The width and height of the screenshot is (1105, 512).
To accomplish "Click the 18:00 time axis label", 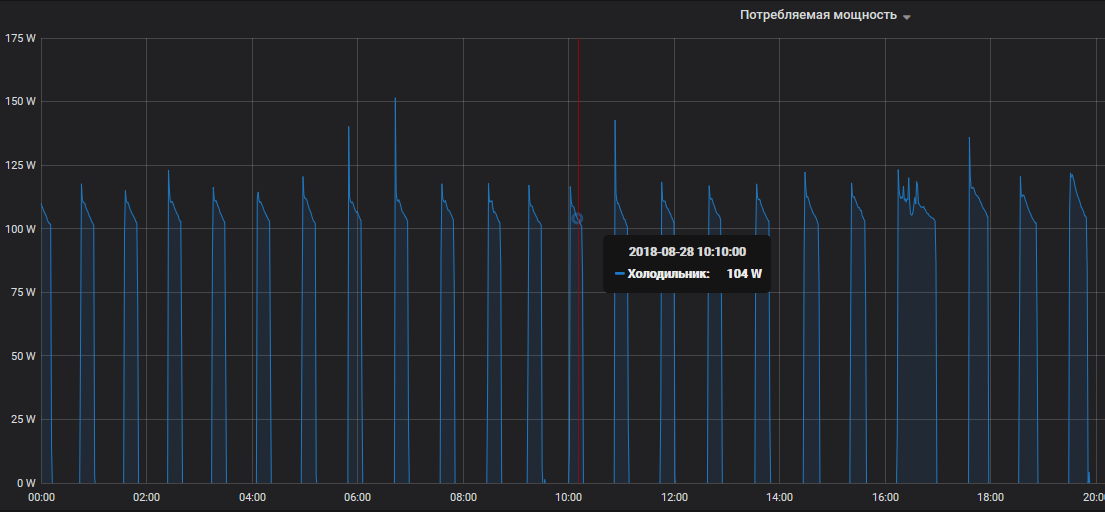I will pyautogui.click(x=991, y=497).
